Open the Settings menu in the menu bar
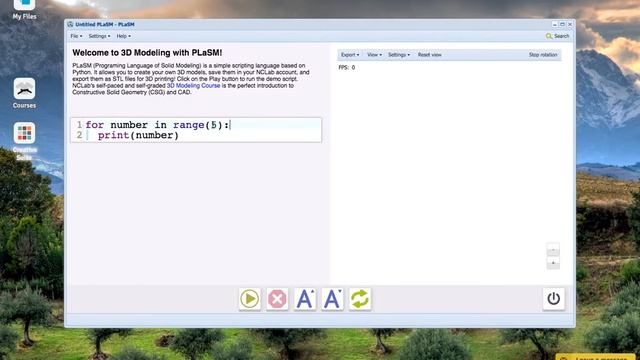Image resolution: width=640 pixels, height=360 pixels. pos(99,36)
